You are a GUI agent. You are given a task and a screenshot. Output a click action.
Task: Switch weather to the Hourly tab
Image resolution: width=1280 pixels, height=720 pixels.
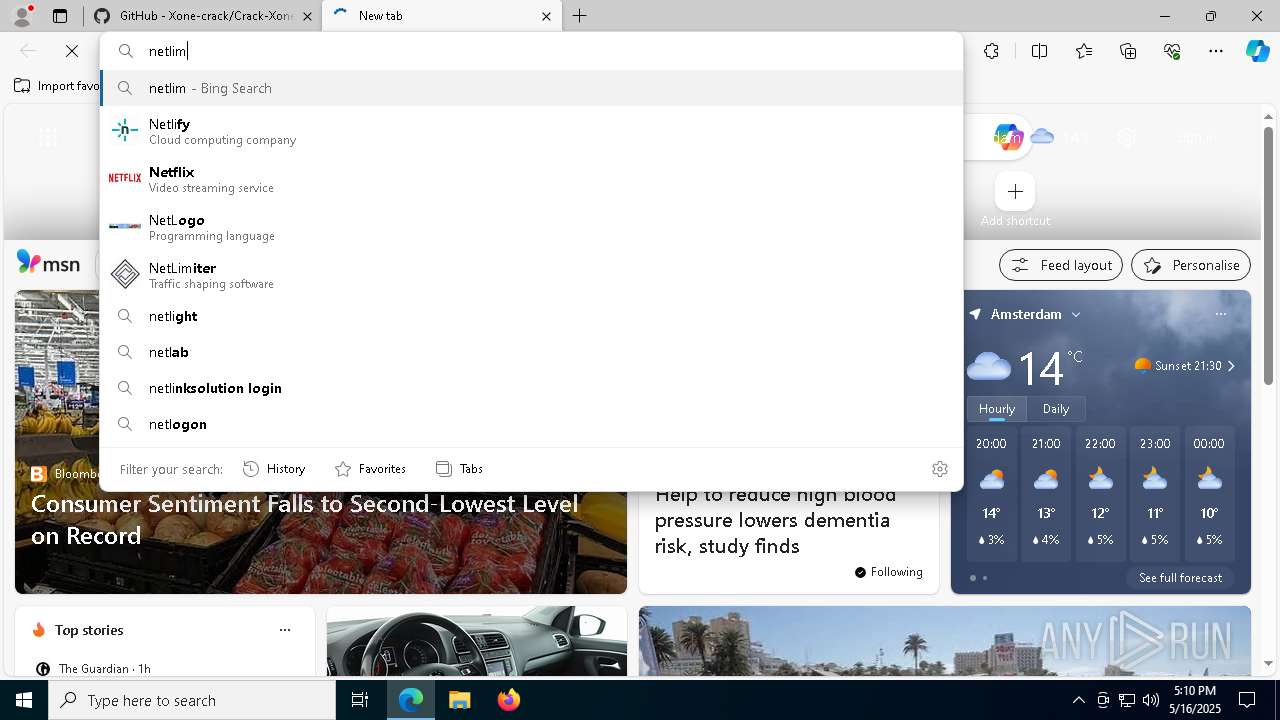[x=997, y=409]
